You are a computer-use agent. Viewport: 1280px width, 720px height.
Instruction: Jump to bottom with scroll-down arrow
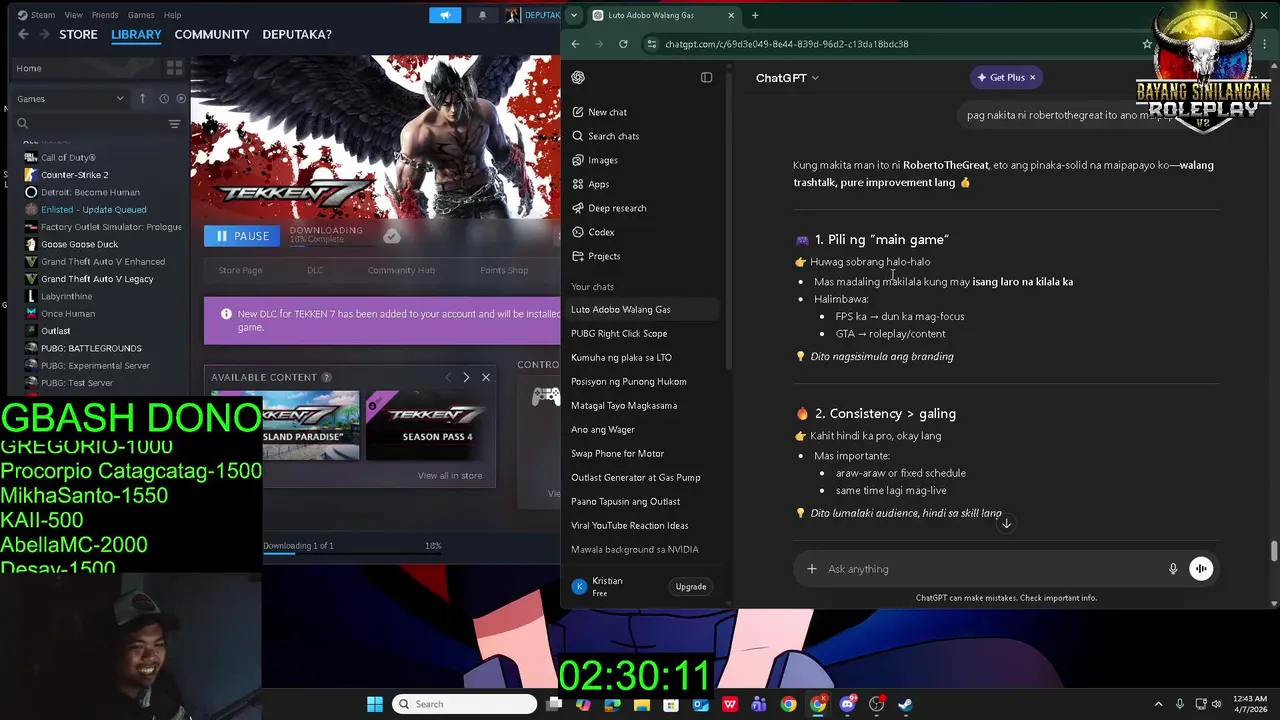(1007, 523)
